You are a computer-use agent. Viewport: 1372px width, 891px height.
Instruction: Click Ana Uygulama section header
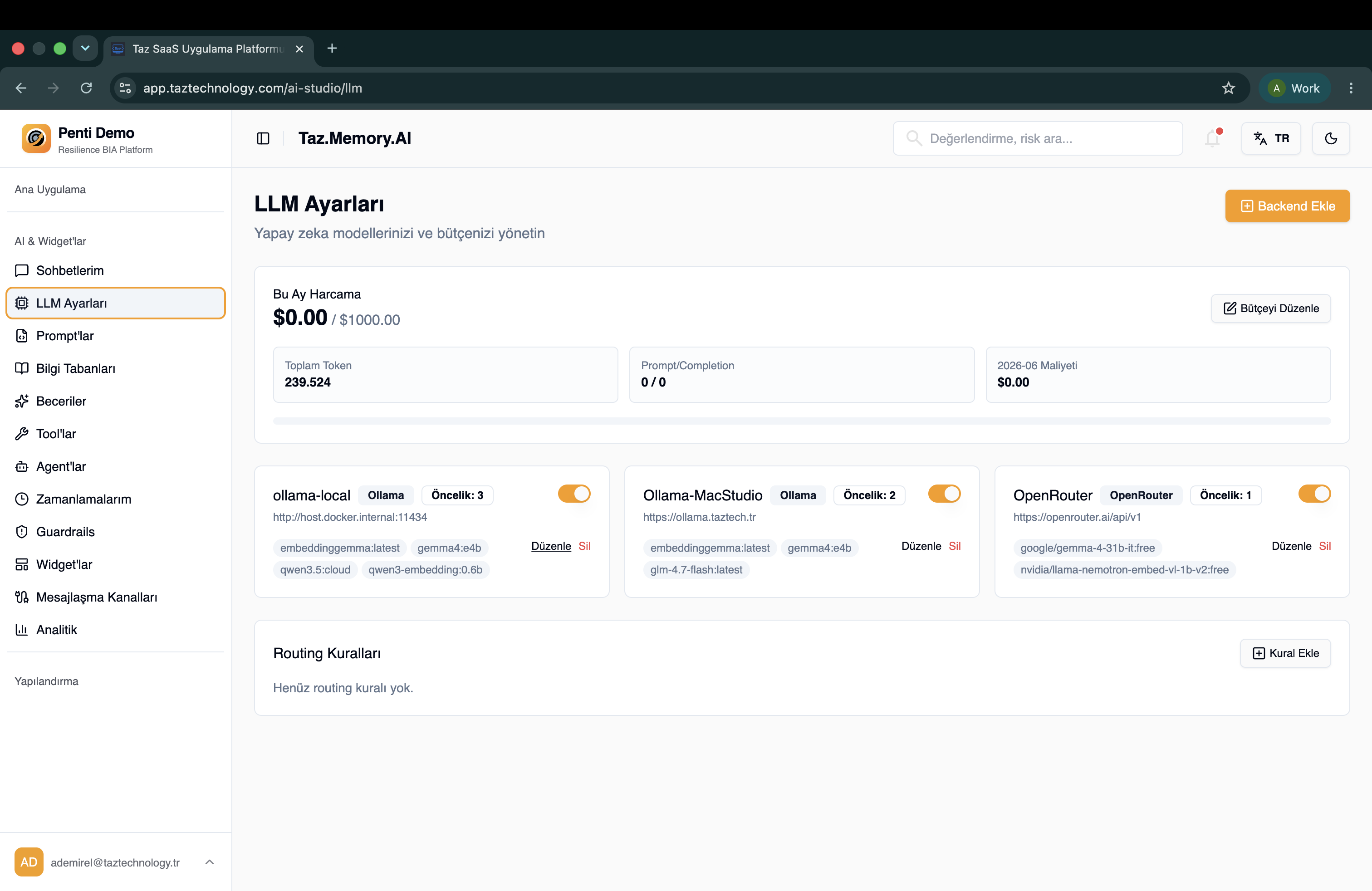50,190
